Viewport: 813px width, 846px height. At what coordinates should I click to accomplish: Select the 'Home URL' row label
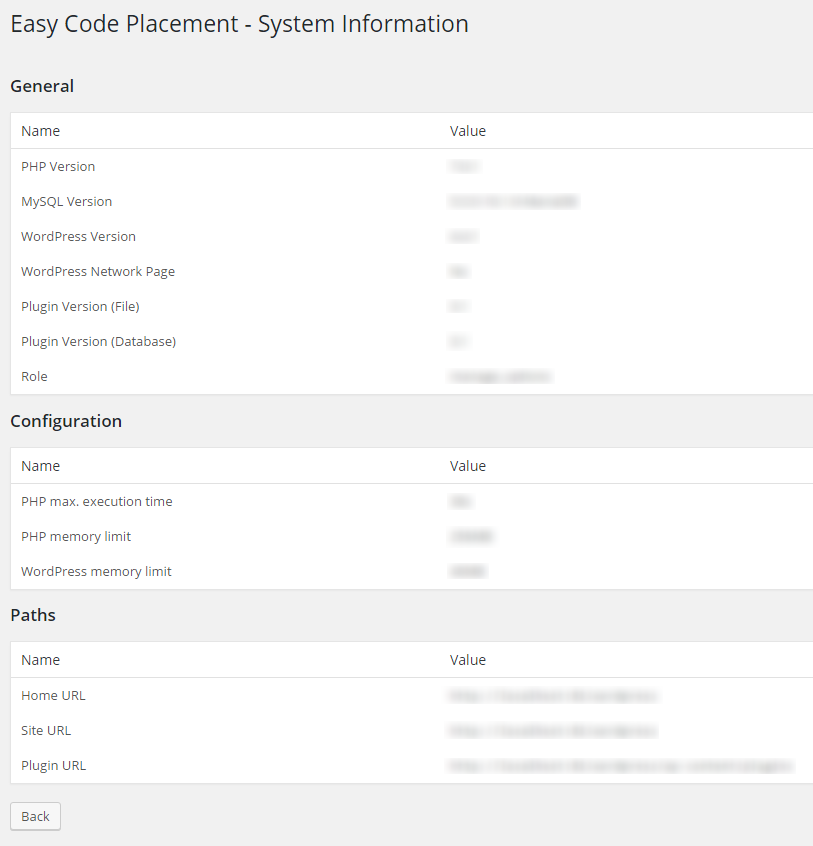point(53,696)
